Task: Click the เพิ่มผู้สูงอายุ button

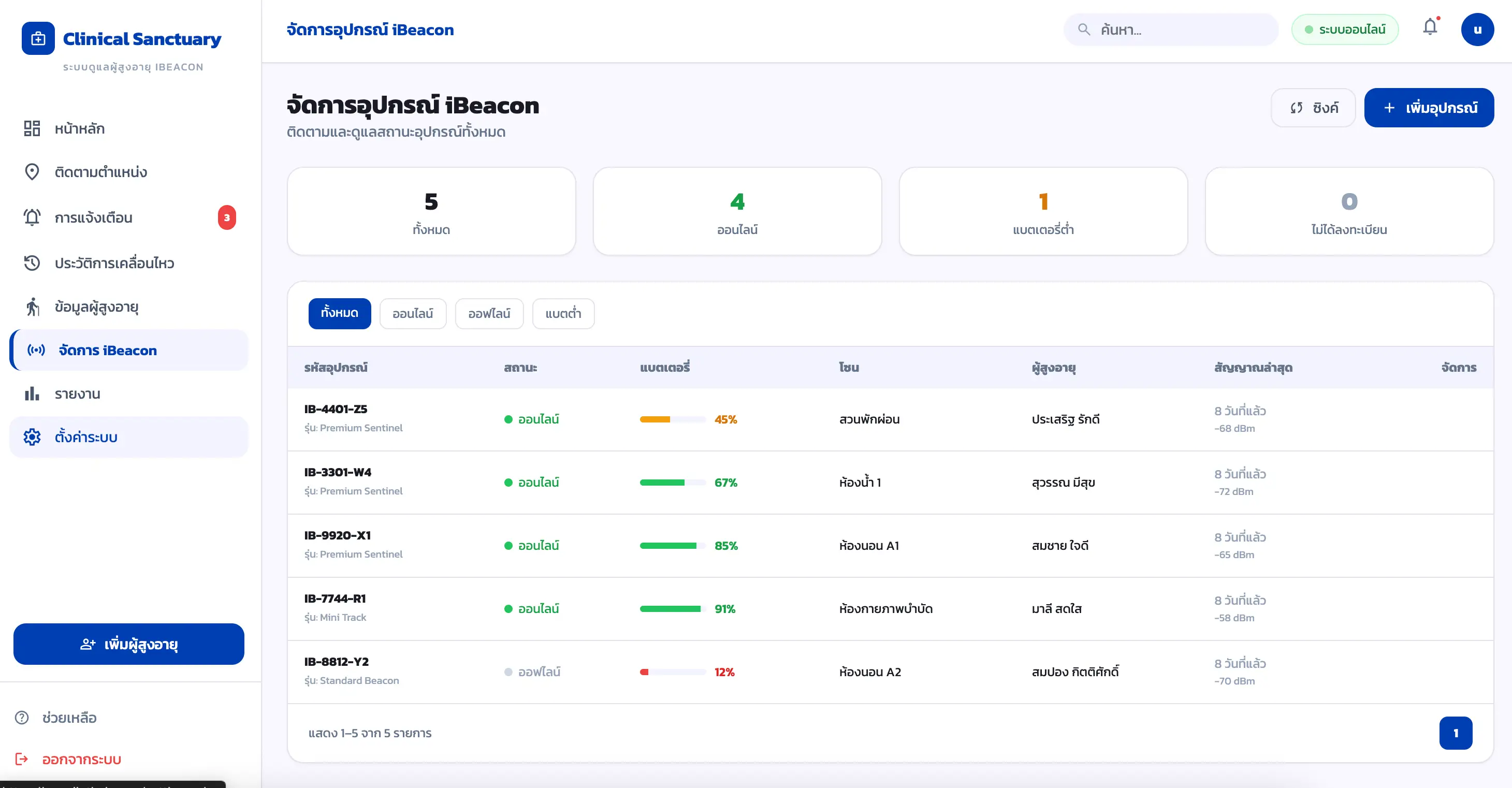Action: pyautogui.click(x=128, y=644)
